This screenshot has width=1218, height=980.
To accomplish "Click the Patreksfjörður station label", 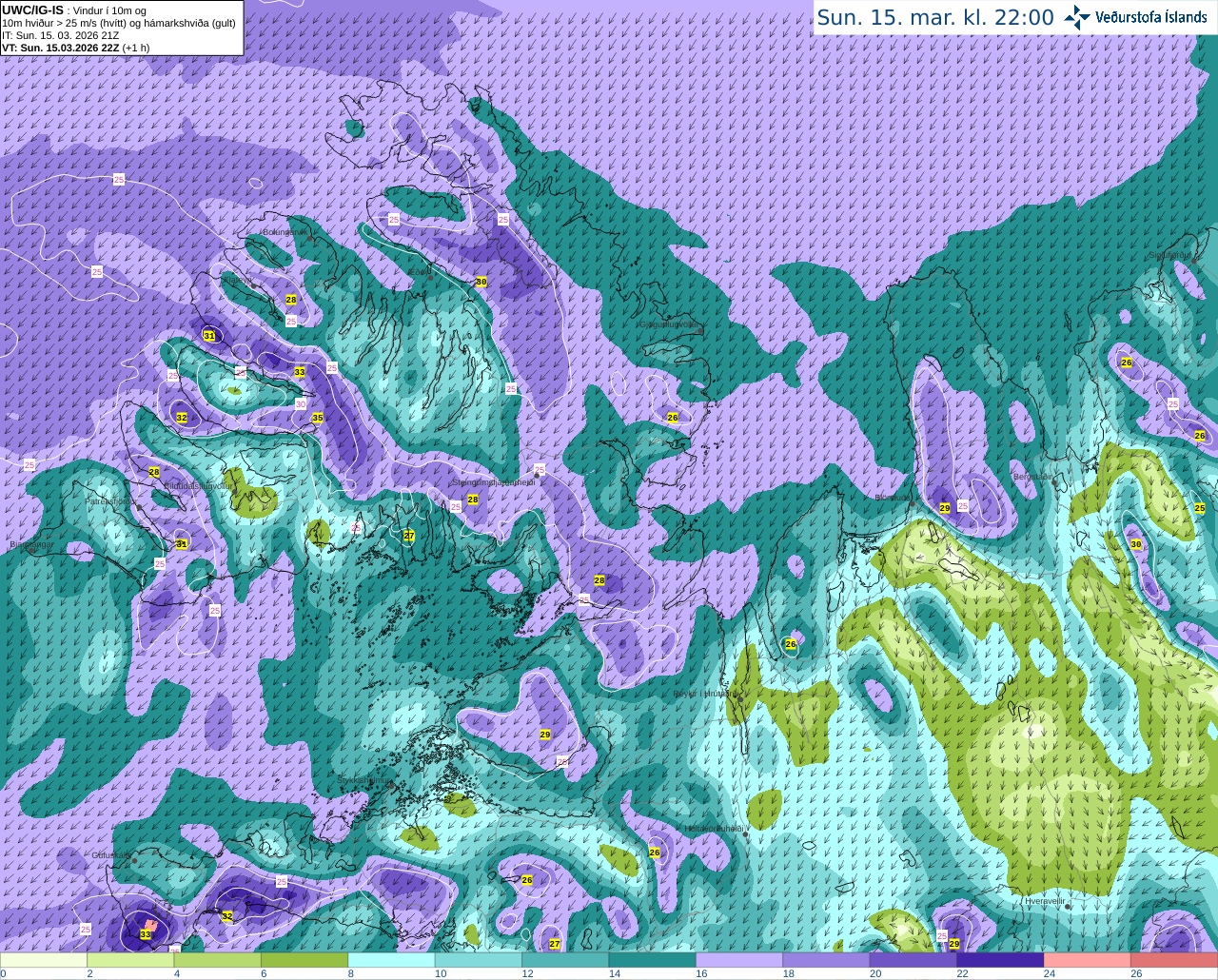I will pos(111,500).
